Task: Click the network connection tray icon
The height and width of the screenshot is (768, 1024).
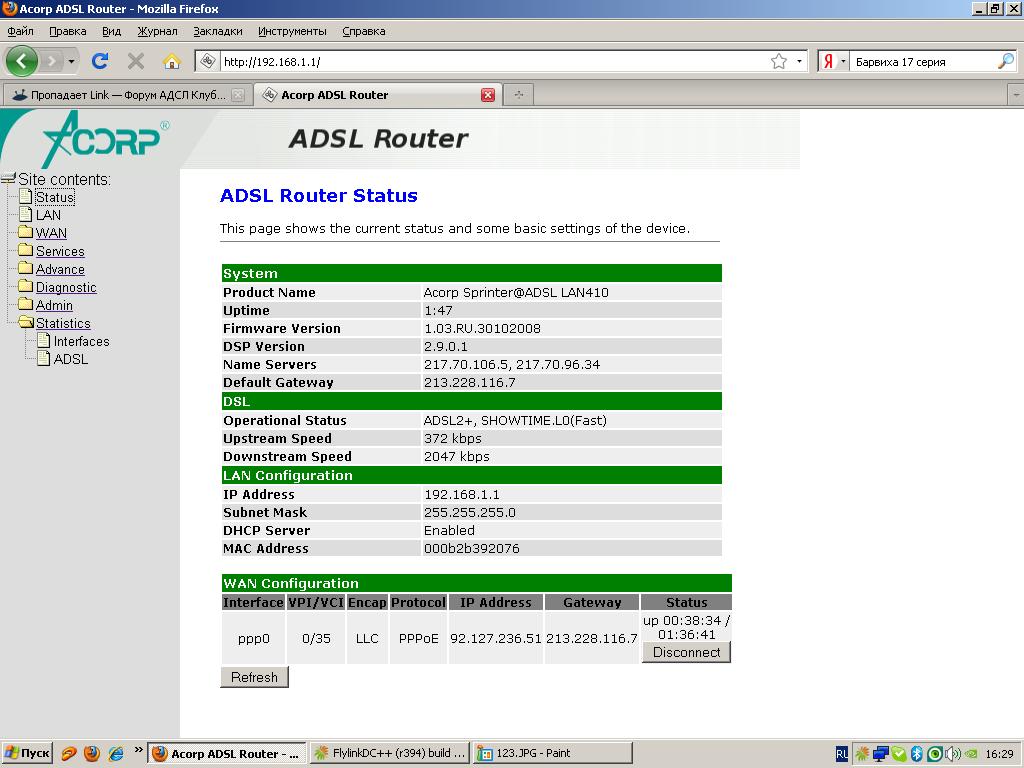Action: coord(880,754)
